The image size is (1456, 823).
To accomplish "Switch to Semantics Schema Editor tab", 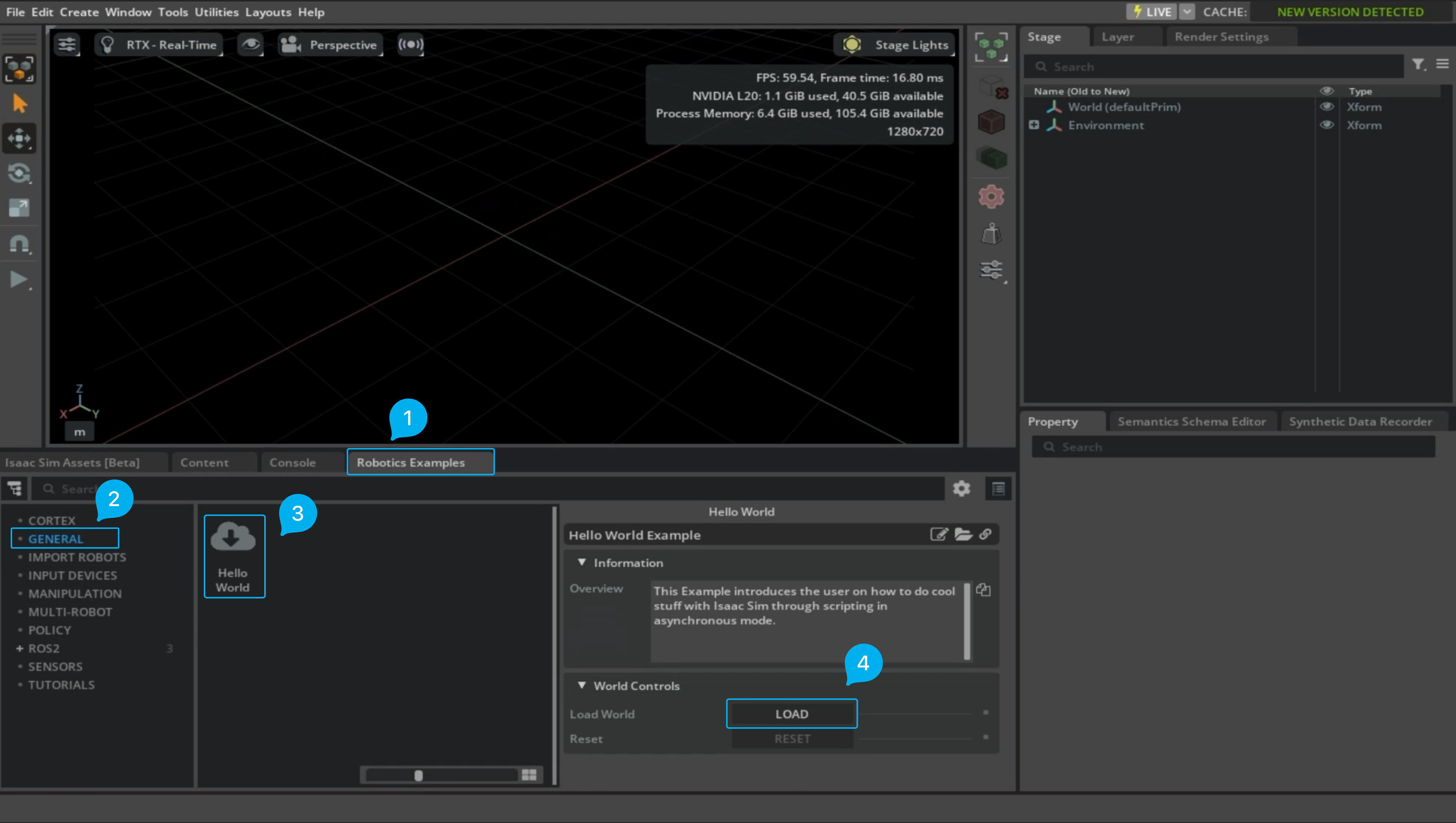I will pos(1191,422).
